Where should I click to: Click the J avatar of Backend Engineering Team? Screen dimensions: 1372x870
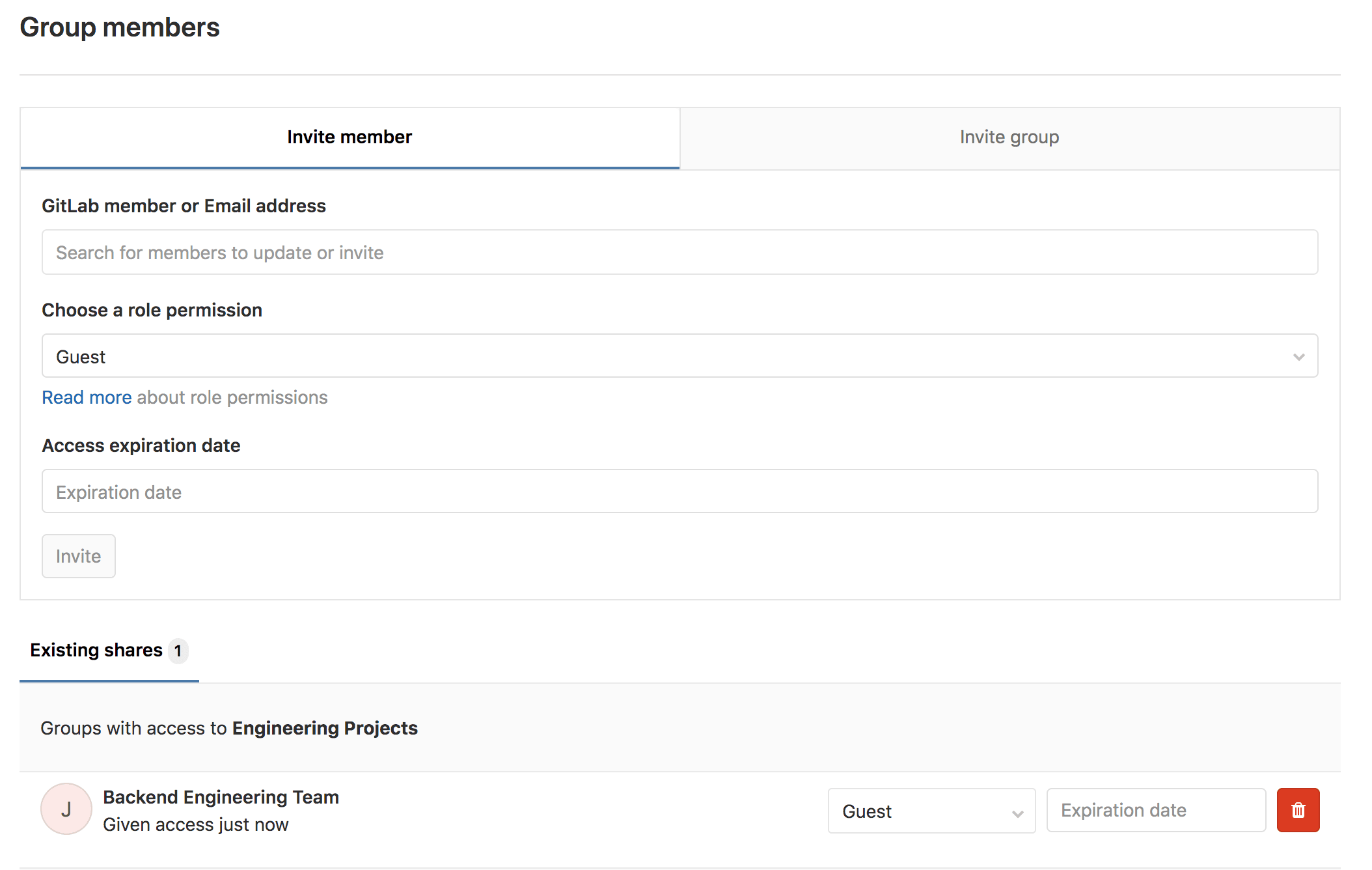66,809
